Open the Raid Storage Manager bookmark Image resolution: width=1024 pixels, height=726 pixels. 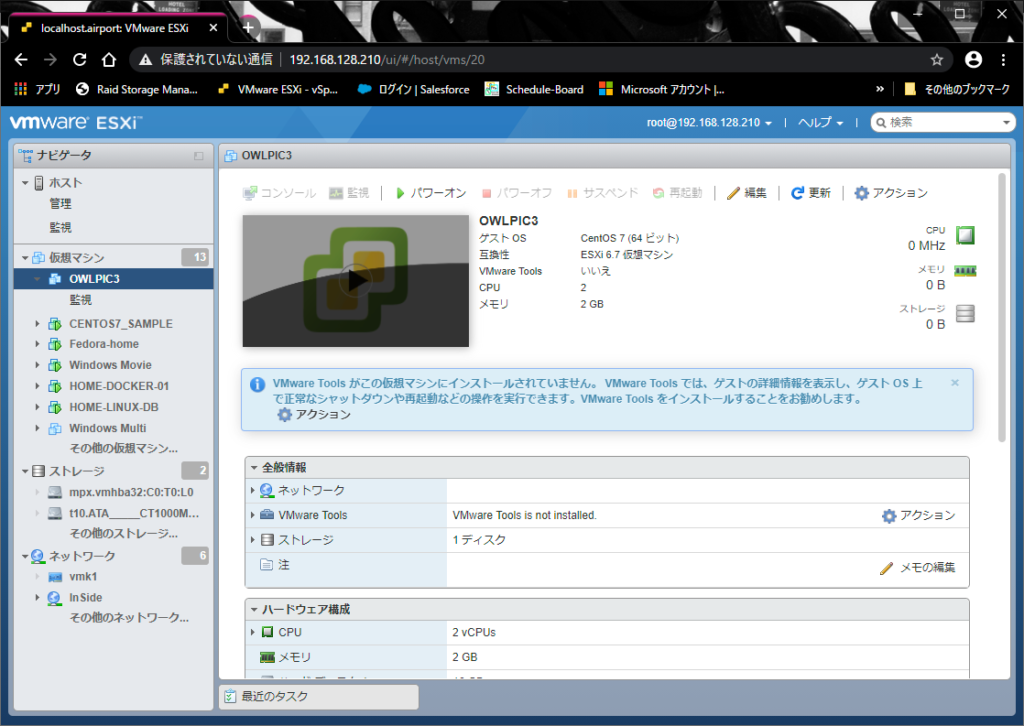[x=136, y=89]
